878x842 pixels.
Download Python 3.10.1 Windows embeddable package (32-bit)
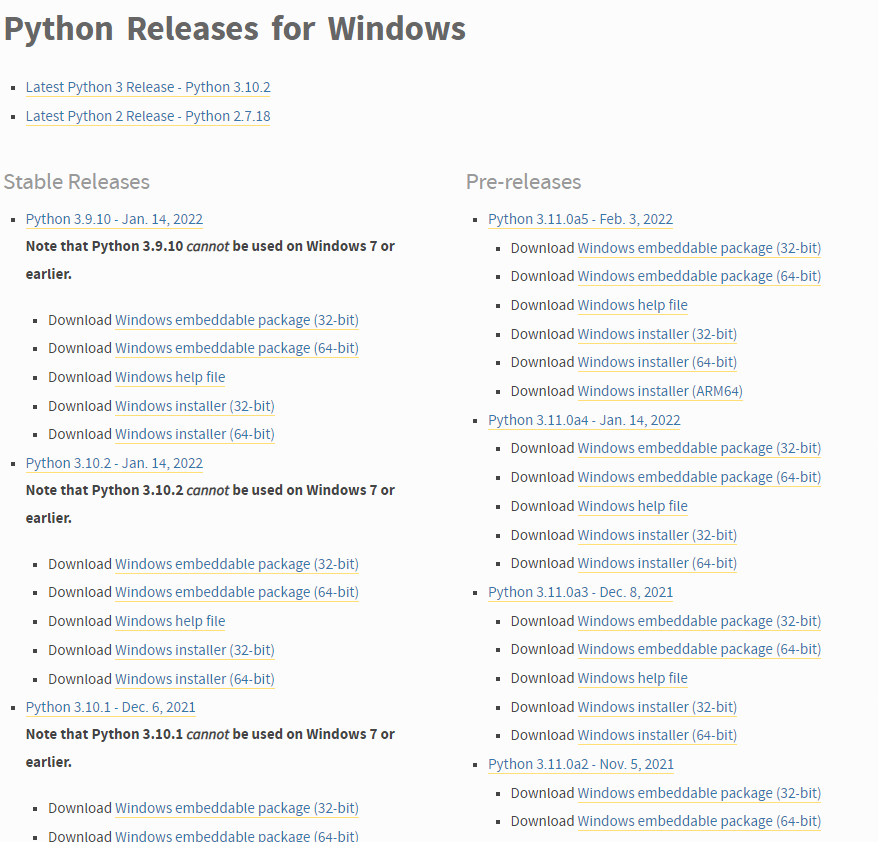coord(237,808)
